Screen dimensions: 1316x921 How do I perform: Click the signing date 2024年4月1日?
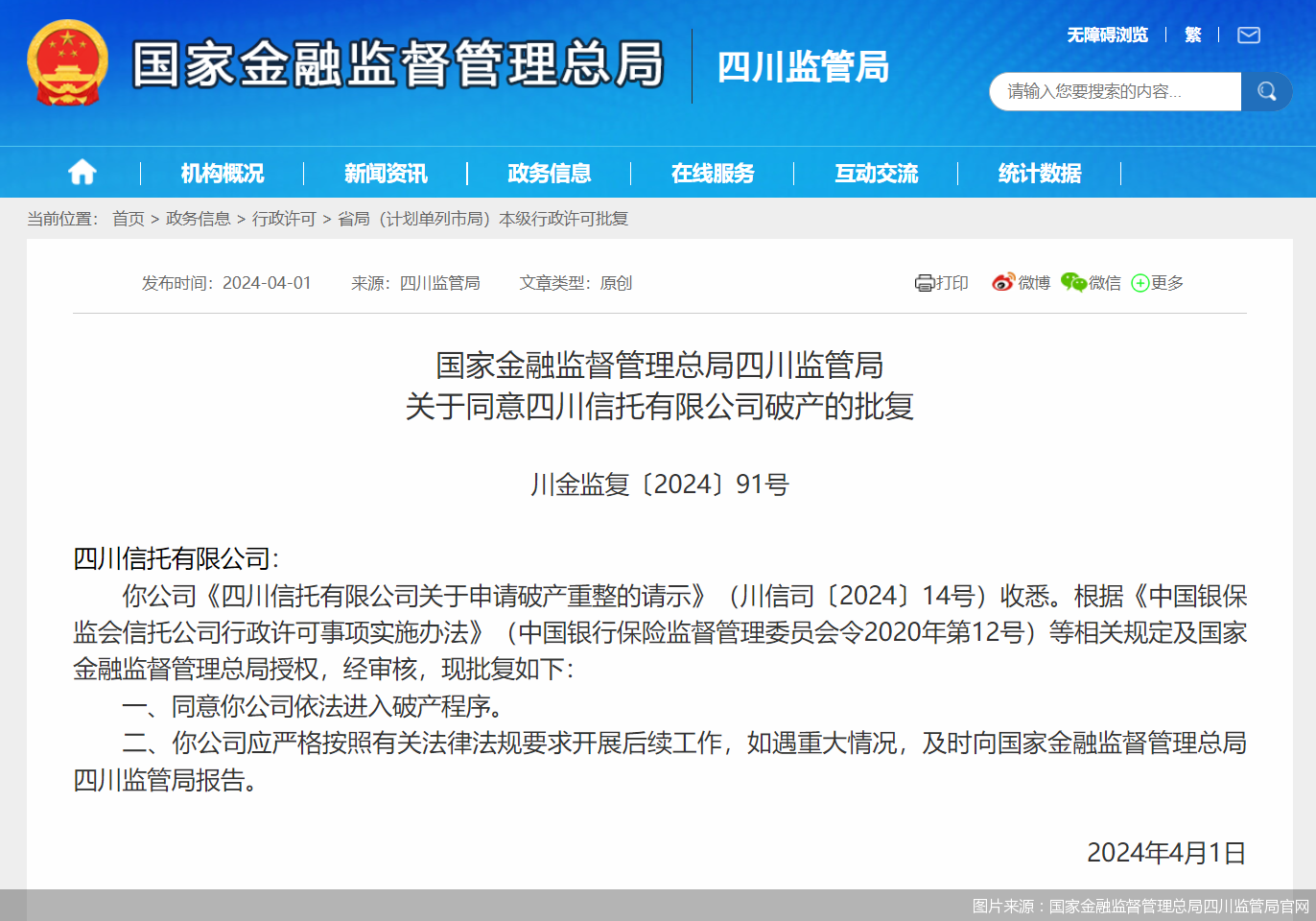[x=1166, y=853]
